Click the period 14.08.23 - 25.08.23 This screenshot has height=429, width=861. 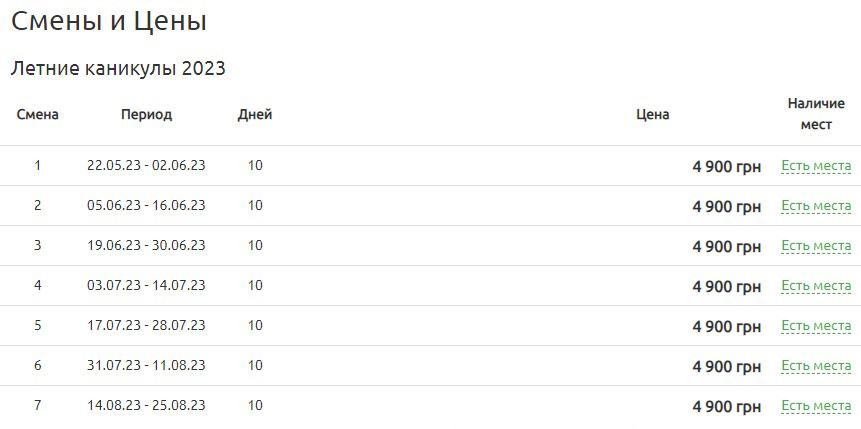(146, 405)
